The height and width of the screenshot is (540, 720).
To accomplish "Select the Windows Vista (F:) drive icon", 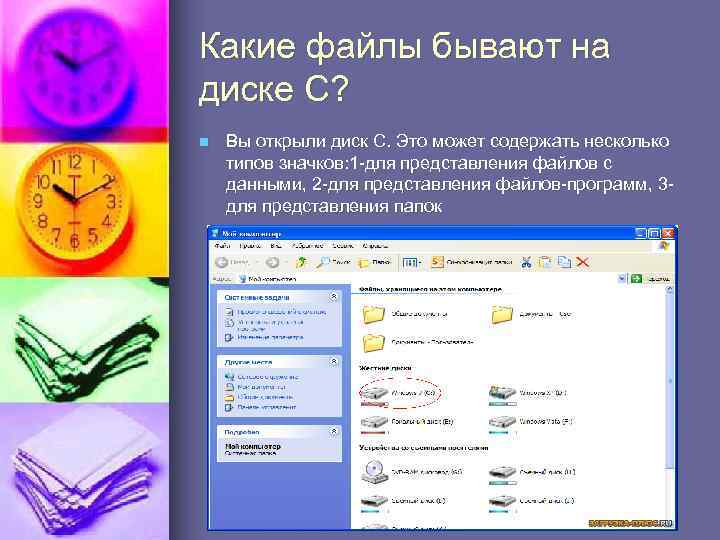I will [x=502, y=422].
